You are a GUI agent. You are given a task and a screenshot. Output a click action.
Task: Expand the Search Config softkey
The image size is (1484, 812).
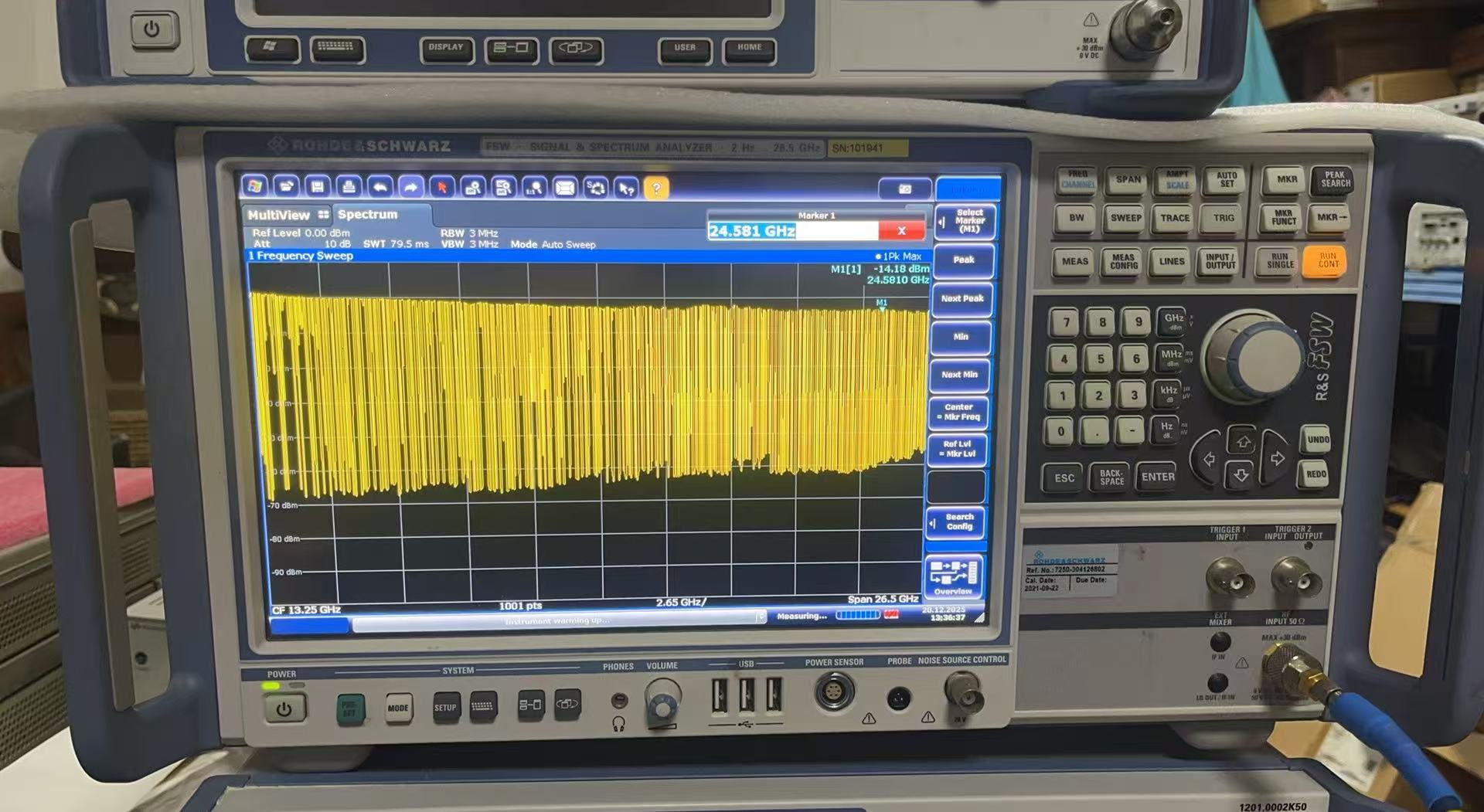[x=958, y=522]
